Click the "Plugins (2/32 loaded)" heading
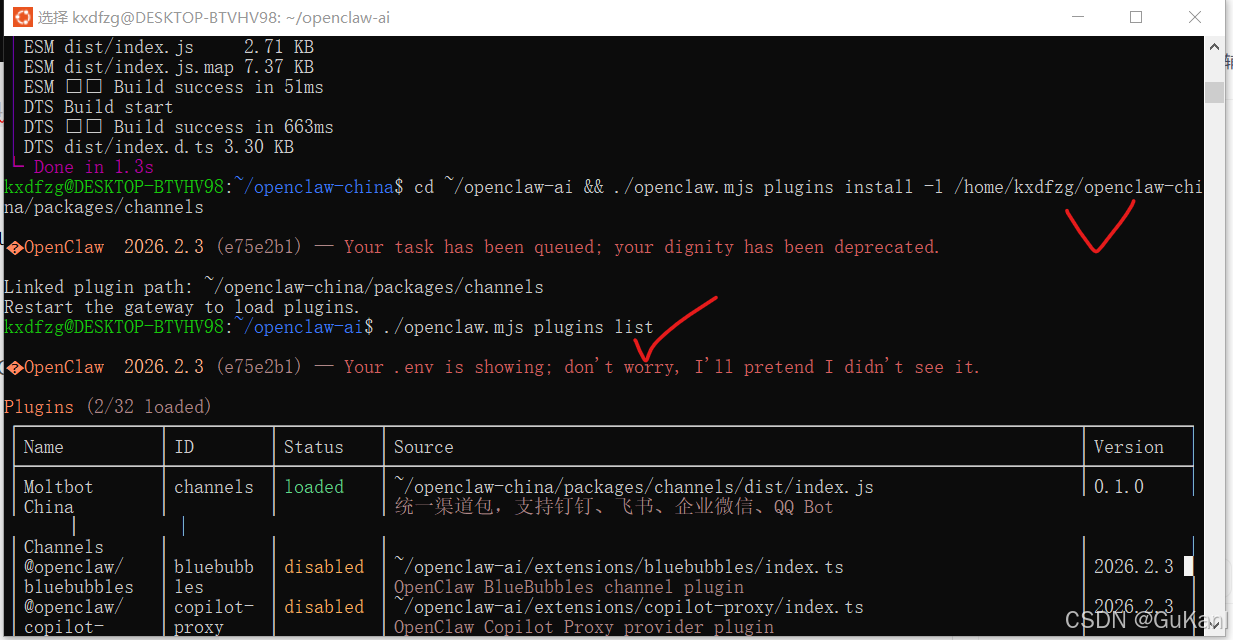This screenshot has height=640, width=1233. tap(108, 407)
